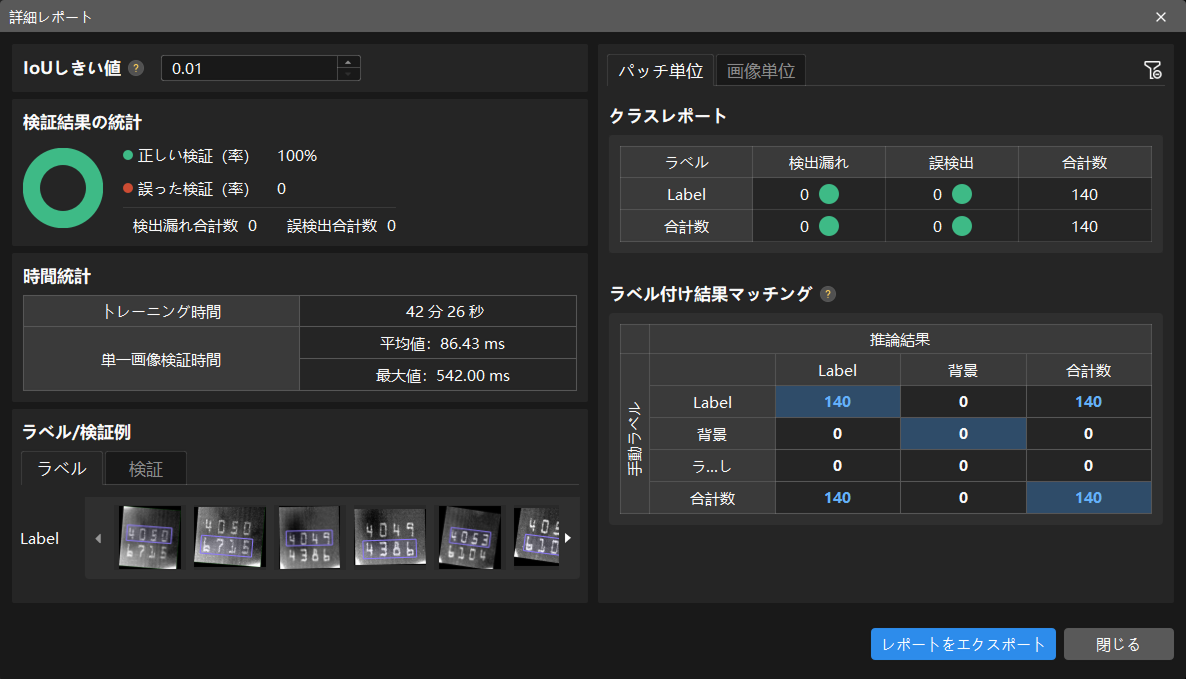
Task: Click highlighted 140 in matrix bottom-right total
Action: (x=1088, y=498)
